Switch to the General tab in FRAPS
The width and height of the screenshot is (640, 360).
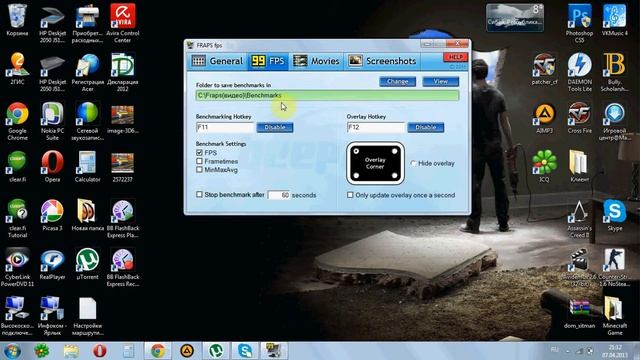[x=217, y=61]
